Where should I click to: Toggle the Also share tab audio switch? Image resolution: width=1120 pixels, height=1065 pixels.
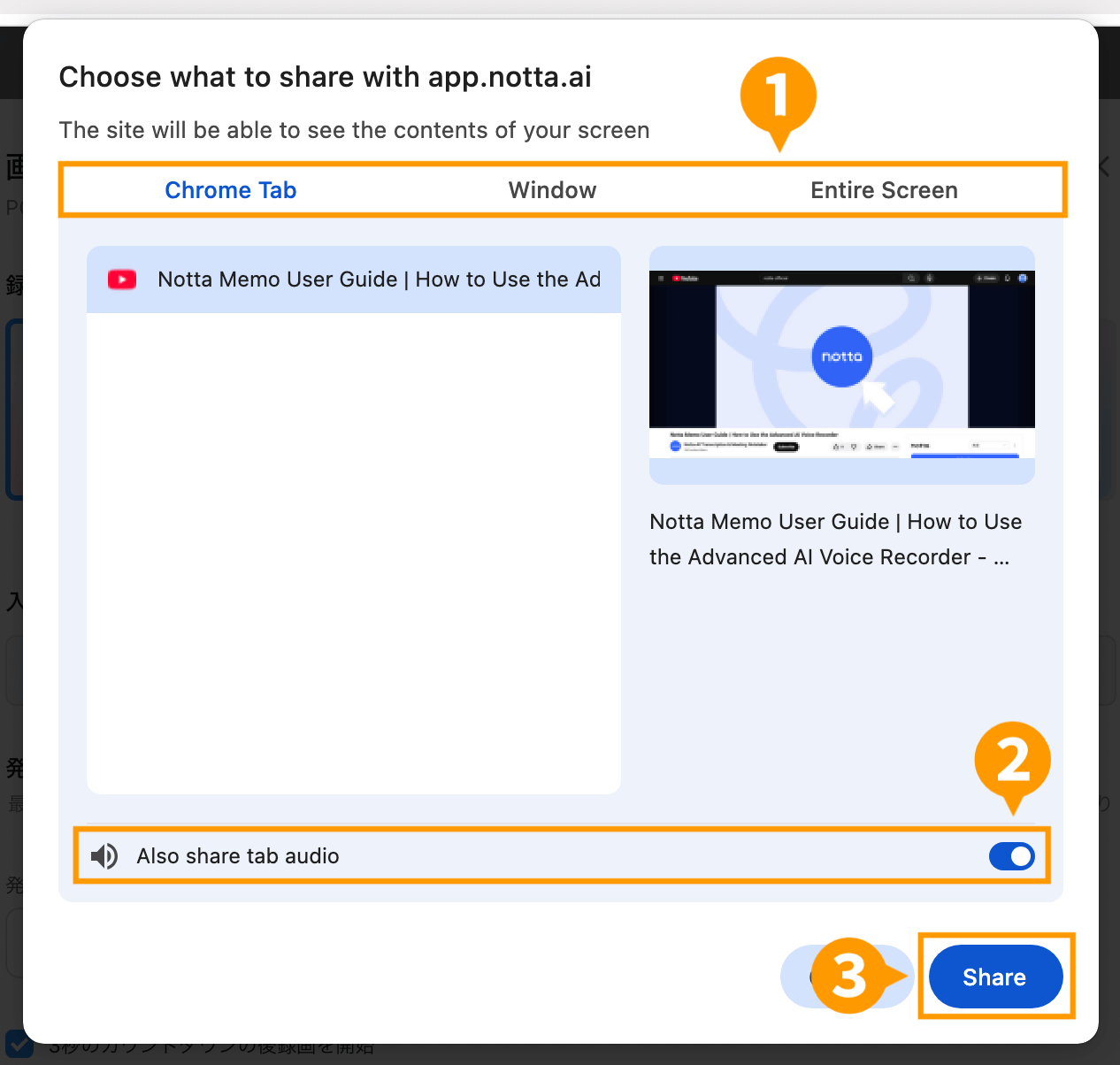click(x=1012, y=856)
